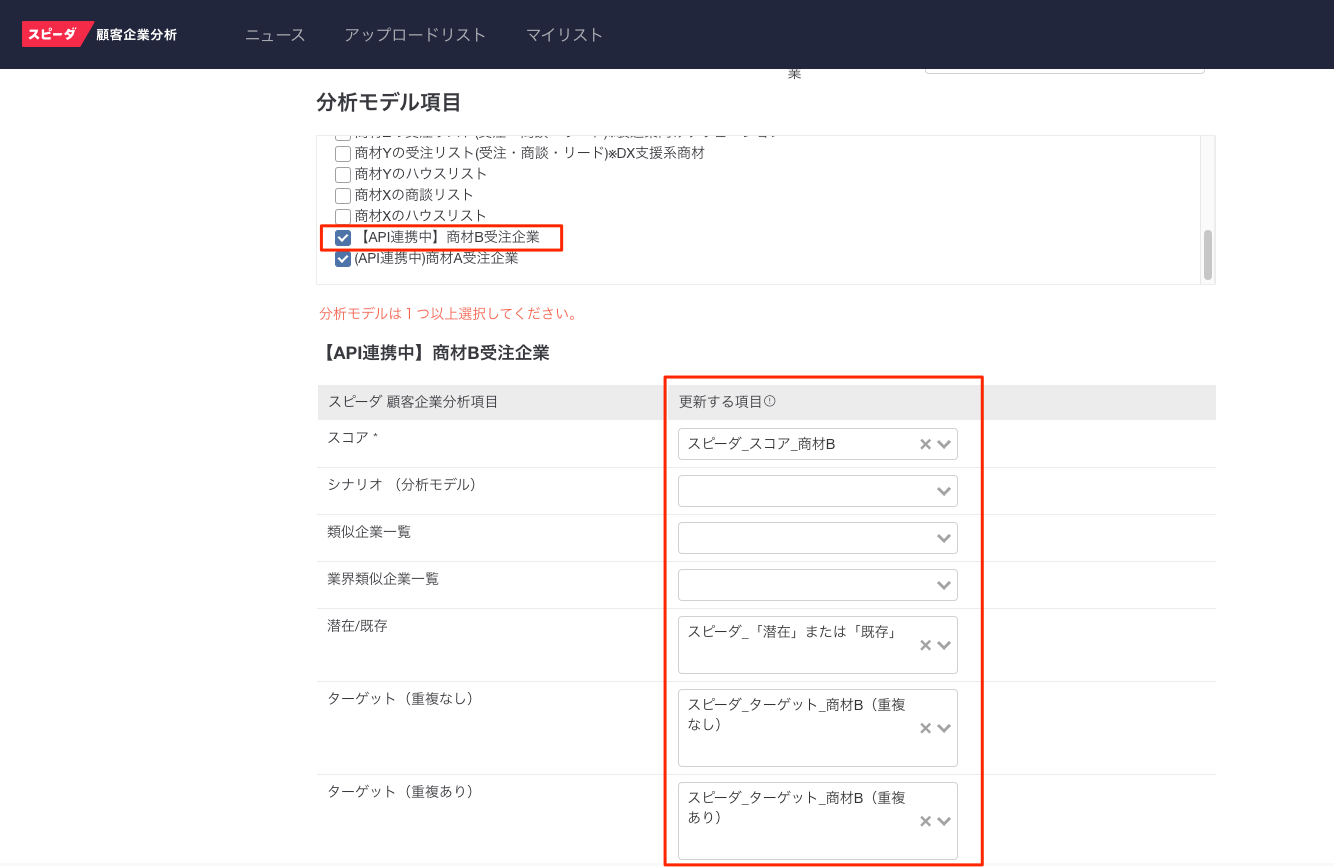Uncheck (API連携中)商材A受注企業 checkbox

pos(343,259)
